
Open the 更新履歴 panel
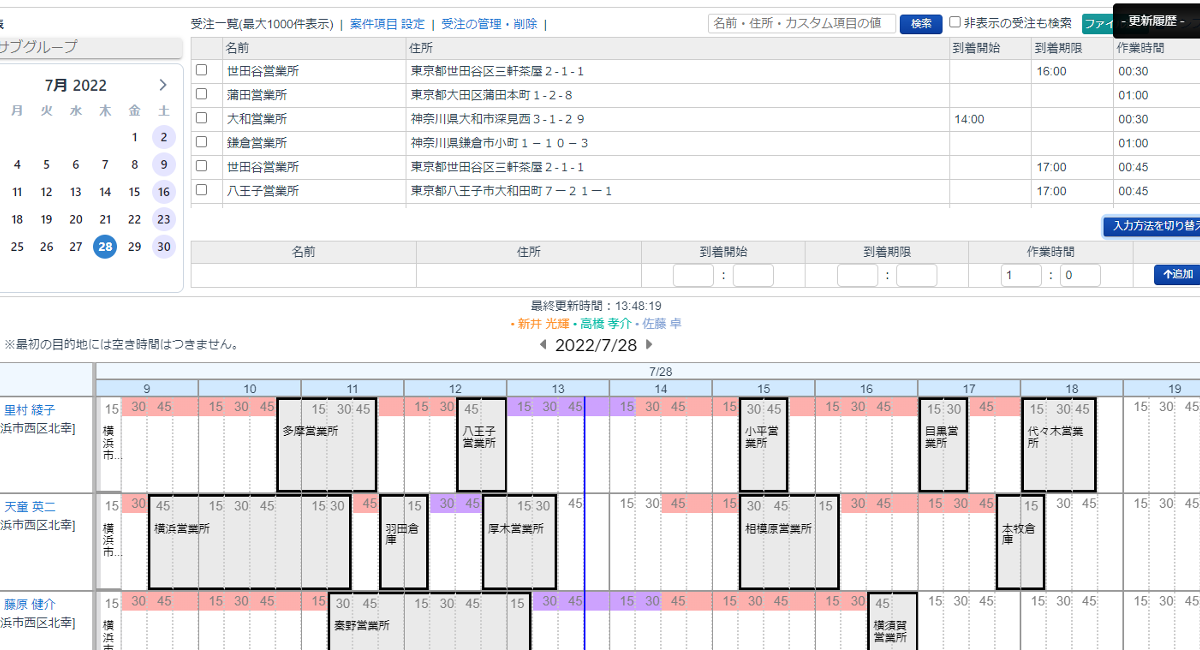[1156, 21]
